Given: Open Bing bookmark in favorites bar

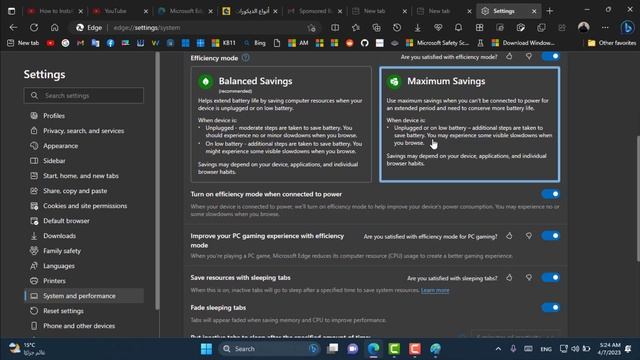Looking at the screenshot, I should coord(255,43).
